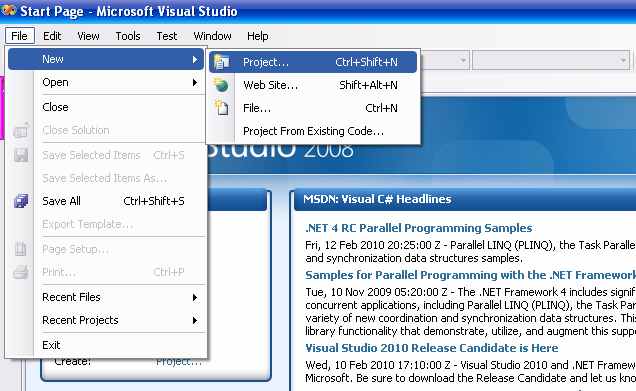The width and height of the screenshot is (636, 391).
Task: Select Exit in File menu
Action: pos(106,345)
